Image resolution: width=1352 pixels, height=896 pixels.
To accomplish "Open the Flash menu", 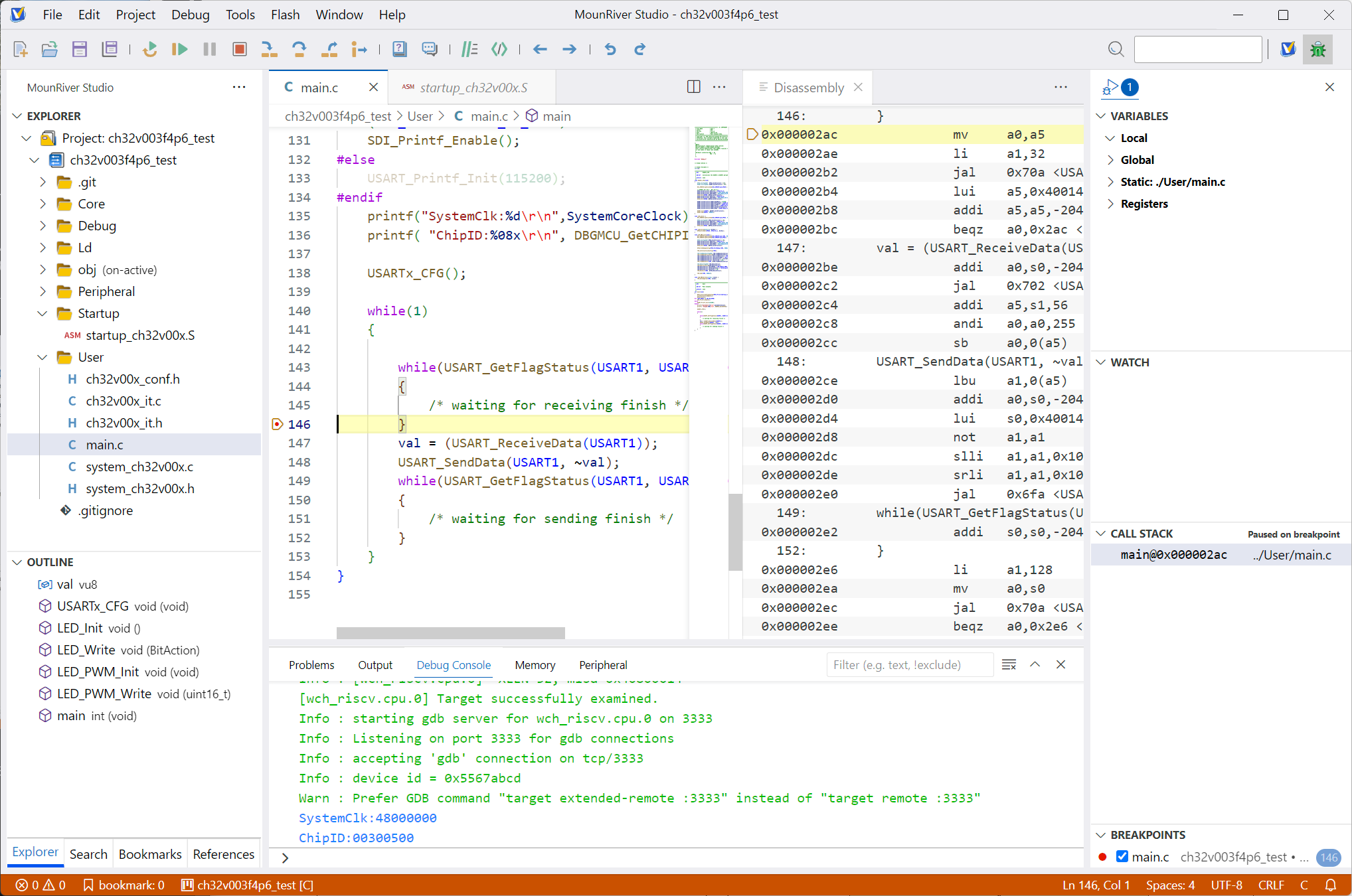I will tap(285, 15).
